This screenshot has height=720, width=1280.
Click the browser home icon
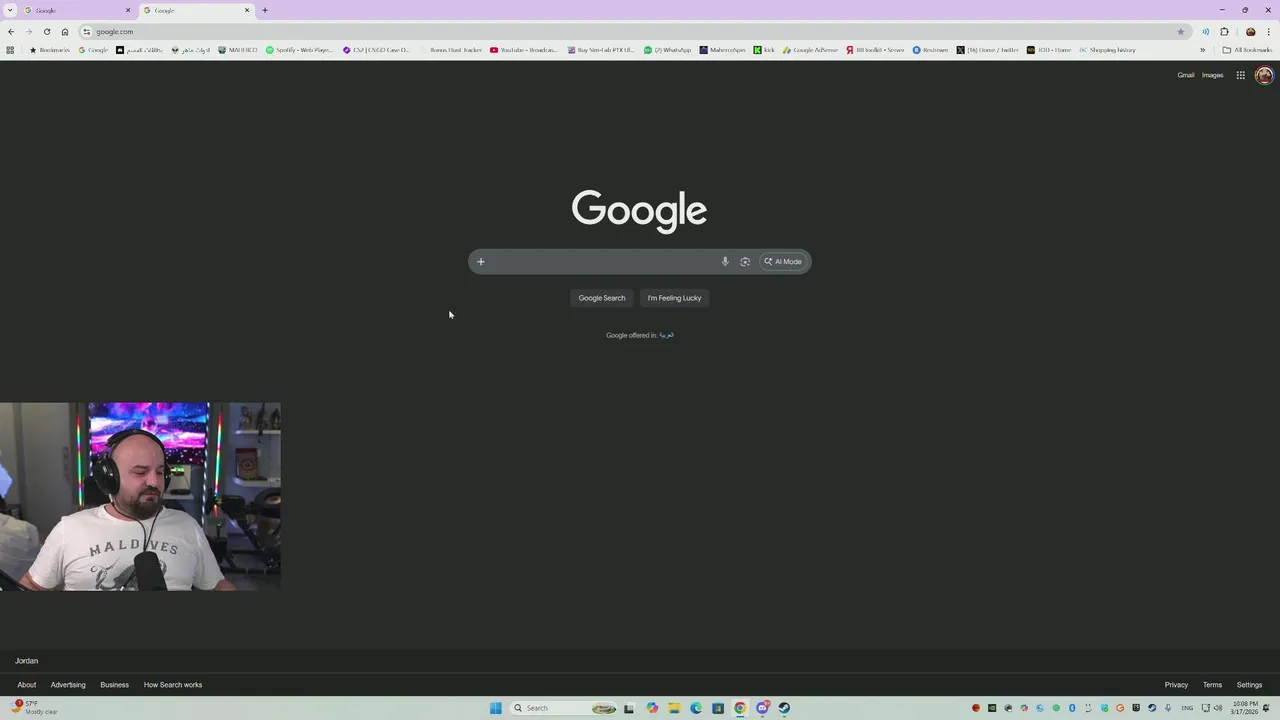(x=65, y=31)
